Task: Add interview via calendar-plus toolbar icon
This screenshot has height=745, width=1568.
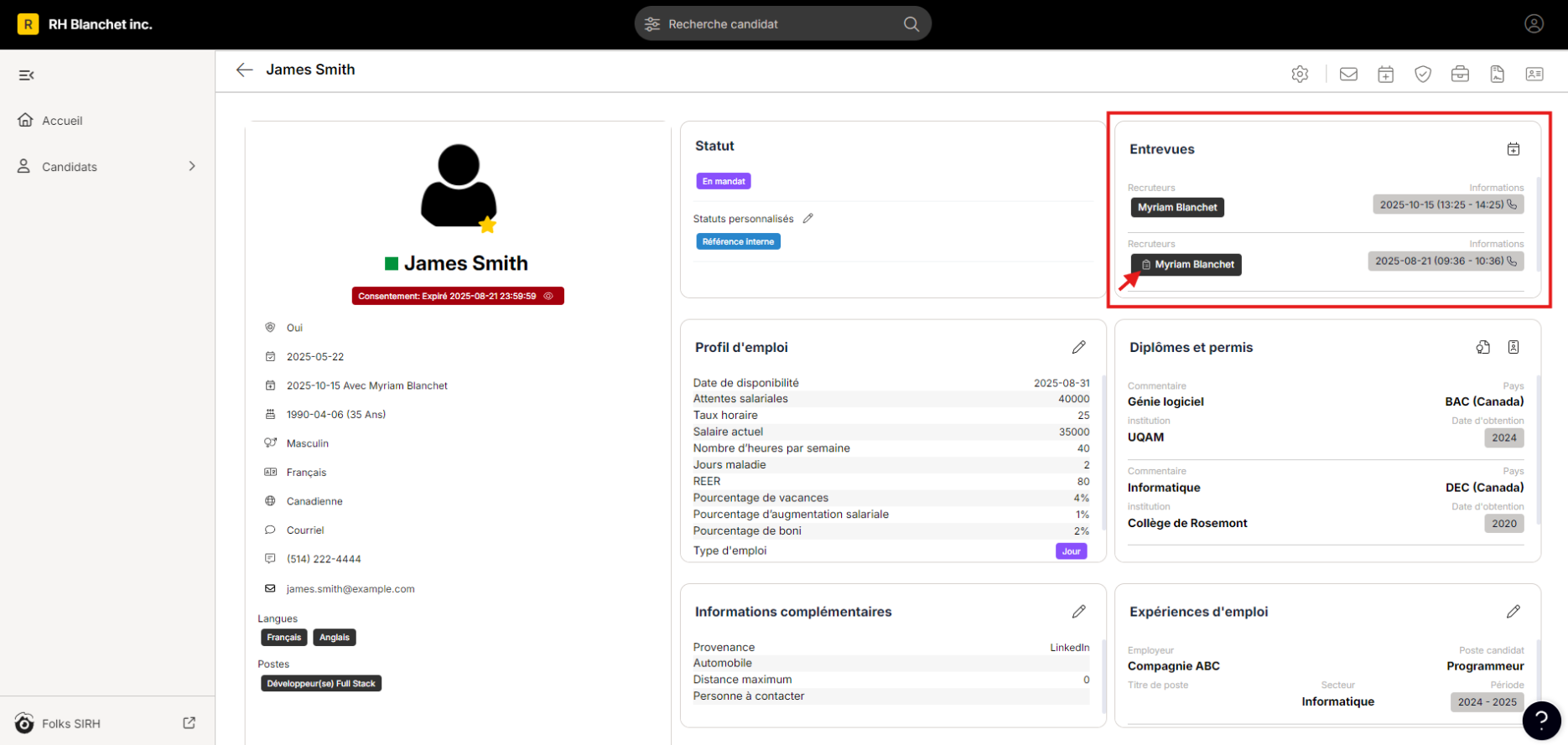Action: (x=1385, y=75)
